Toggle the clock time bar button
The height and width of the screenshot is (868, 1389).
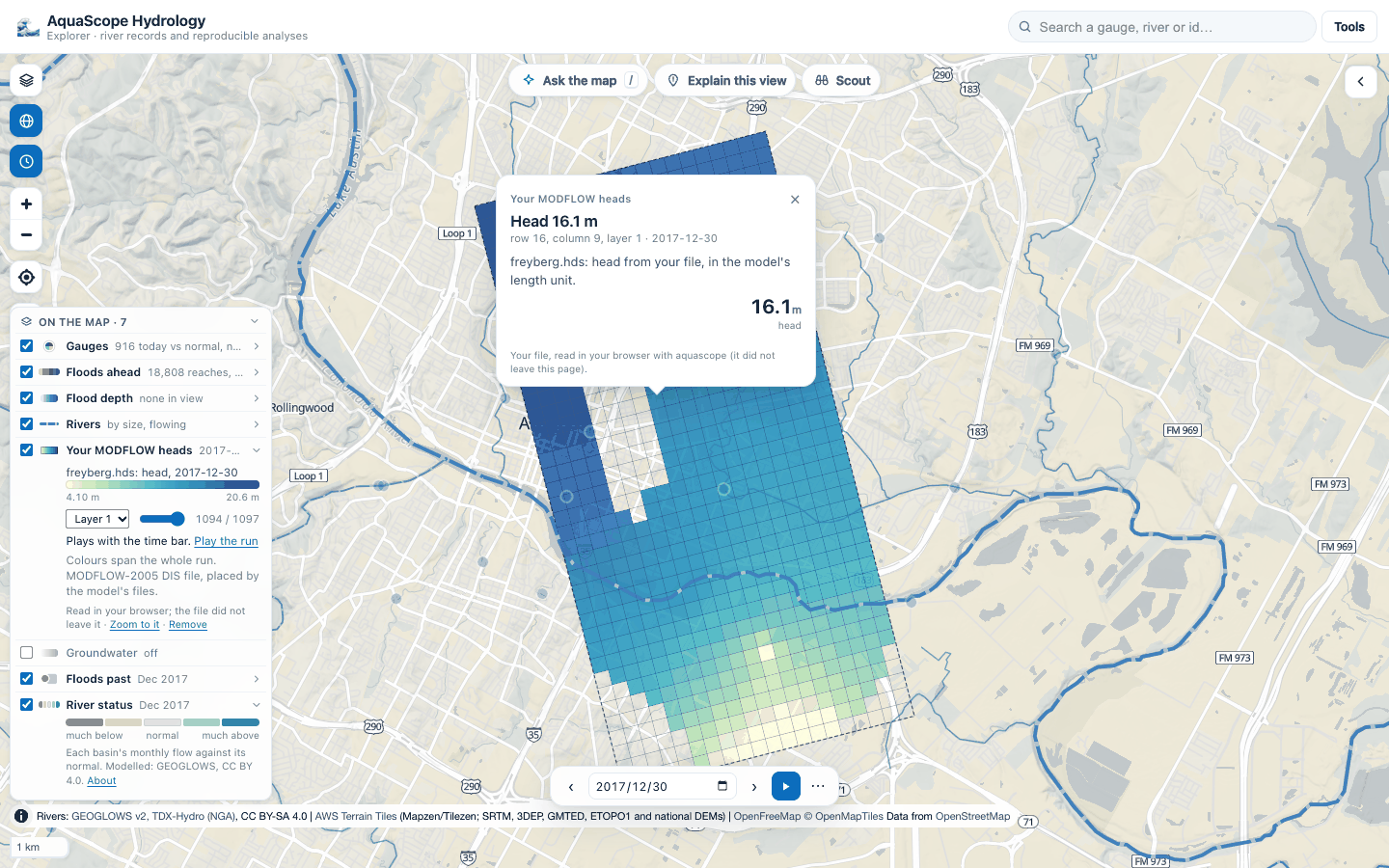26,162
